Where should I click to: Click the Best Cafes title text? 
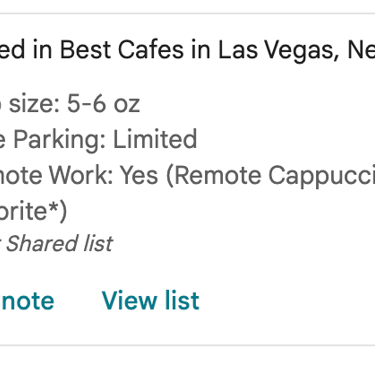pyautogui.click(x=122, y=49)
